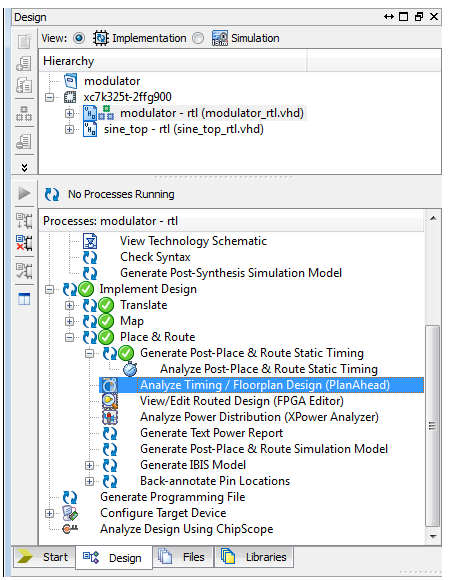Click the rerun process sidebar icon

coord(24,221)
